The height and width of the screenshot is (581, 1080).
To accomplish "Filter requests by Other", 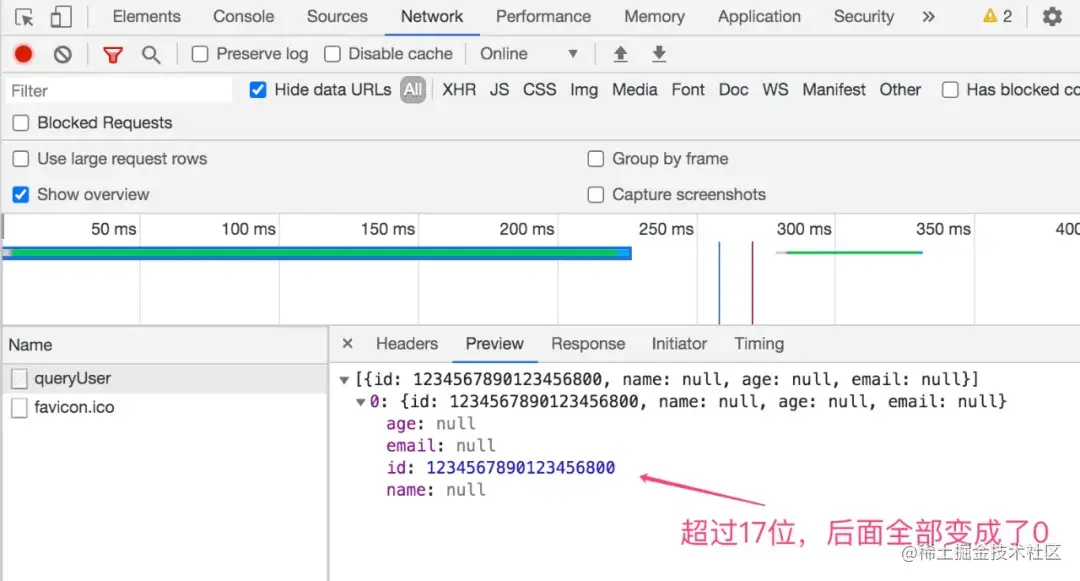I will pyautogui.click(x=900, y=89).
